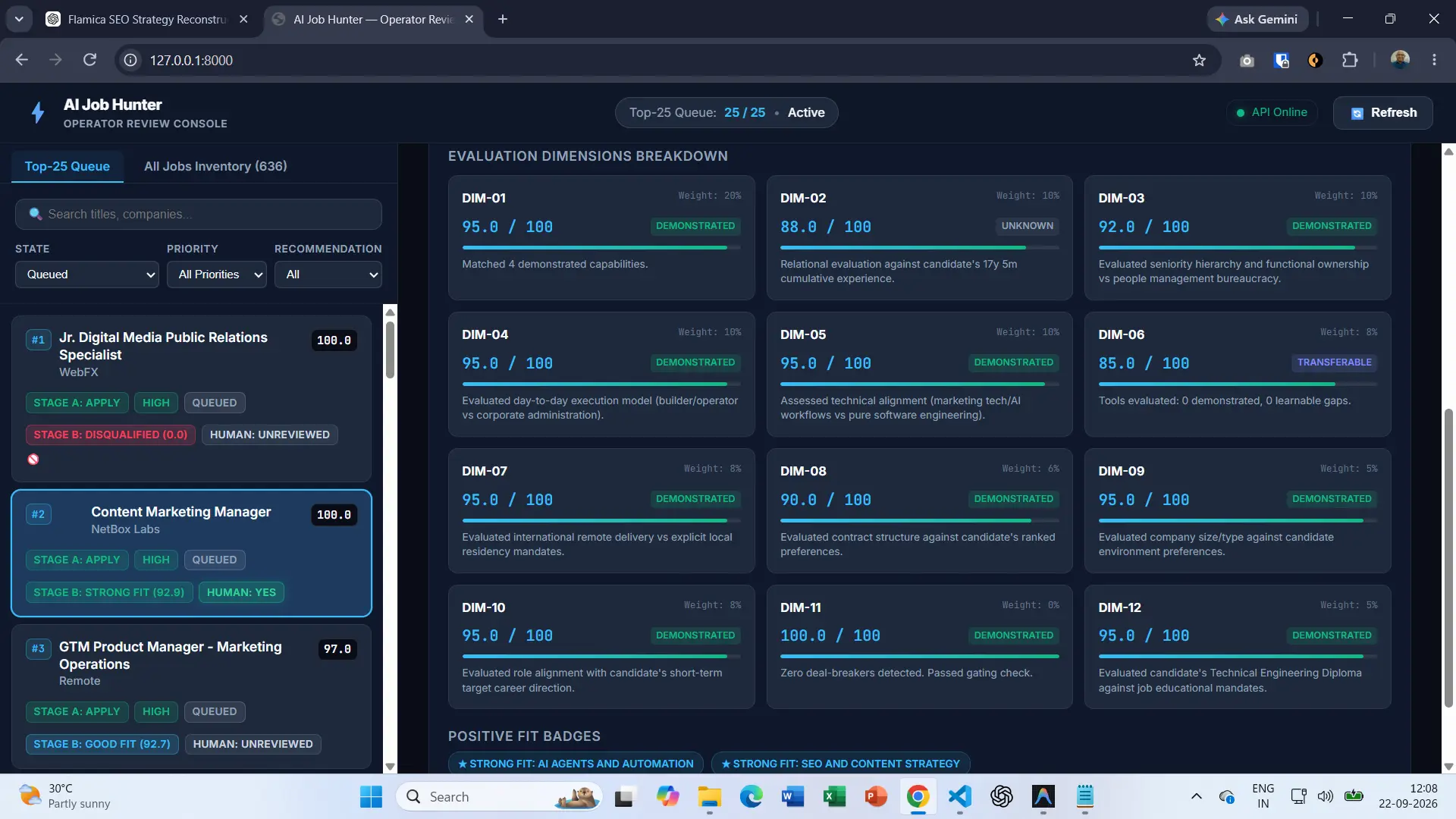
Task: Click the Top-25 Queue 25 / 25 Active pill
Action: click(726, 112)
